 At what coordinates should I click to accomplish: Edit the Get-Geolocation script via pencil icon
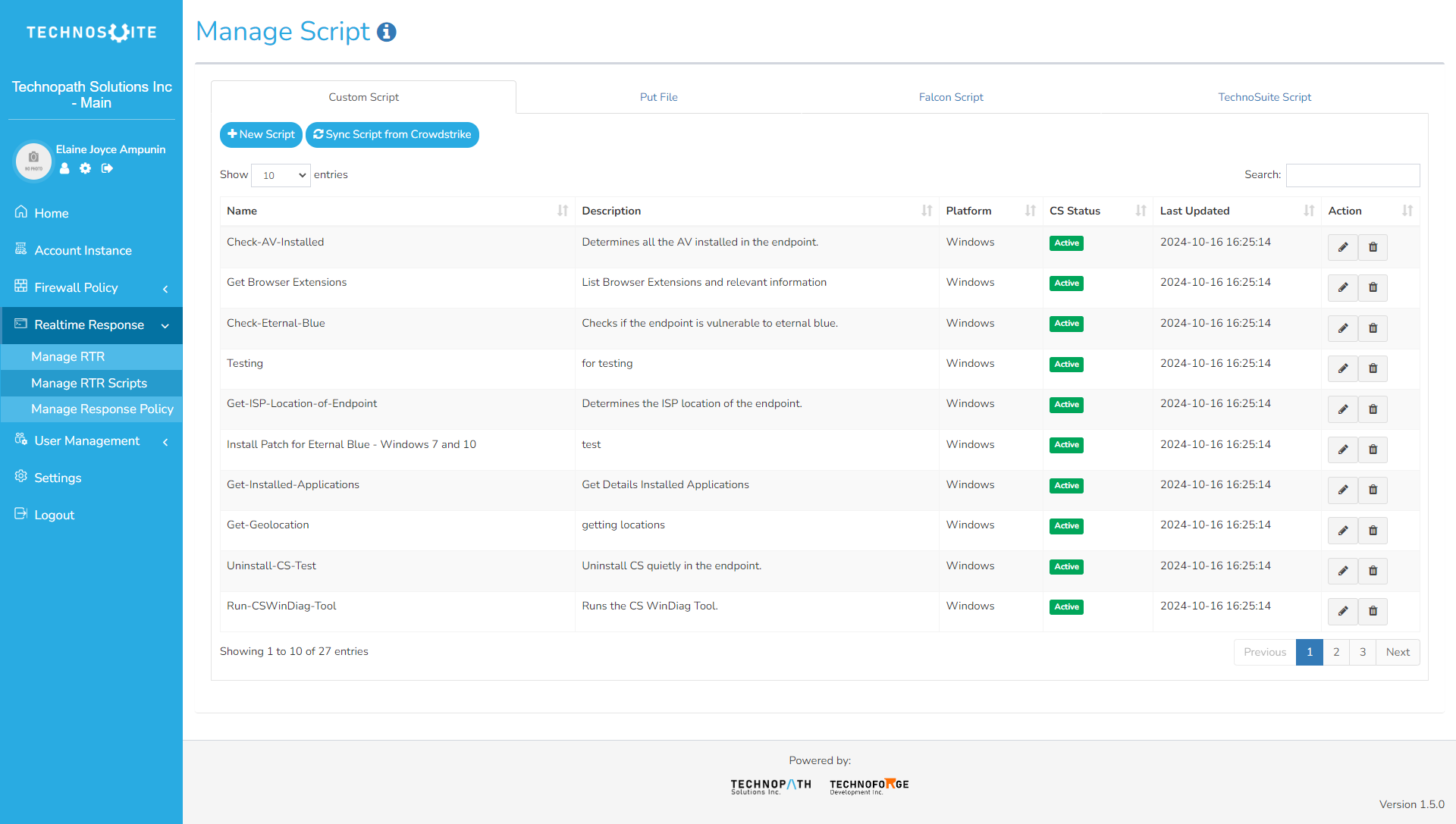pos(1342,531)
